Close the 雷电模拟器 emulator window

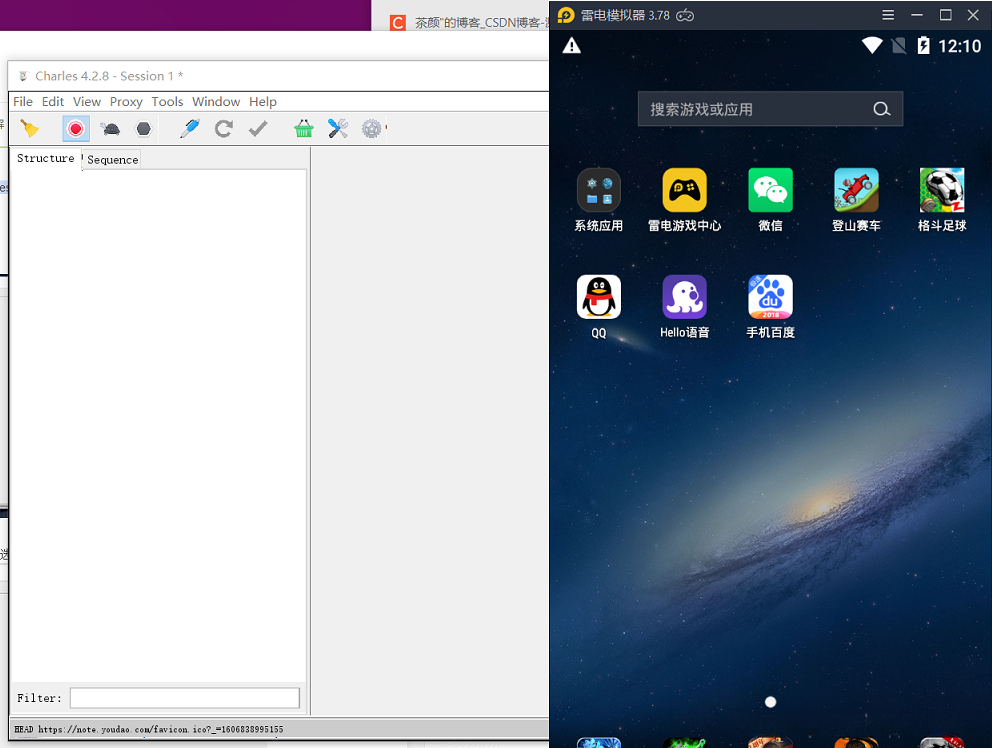973,15
